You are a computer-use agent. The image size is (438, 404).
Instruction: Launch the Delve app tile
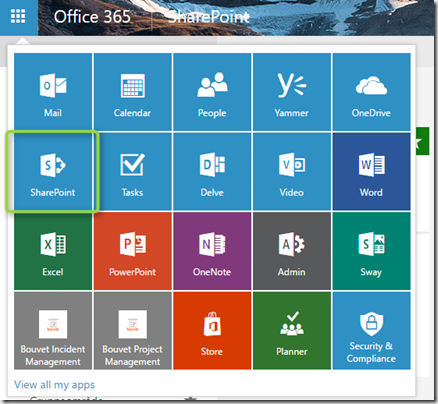point(212,172)
